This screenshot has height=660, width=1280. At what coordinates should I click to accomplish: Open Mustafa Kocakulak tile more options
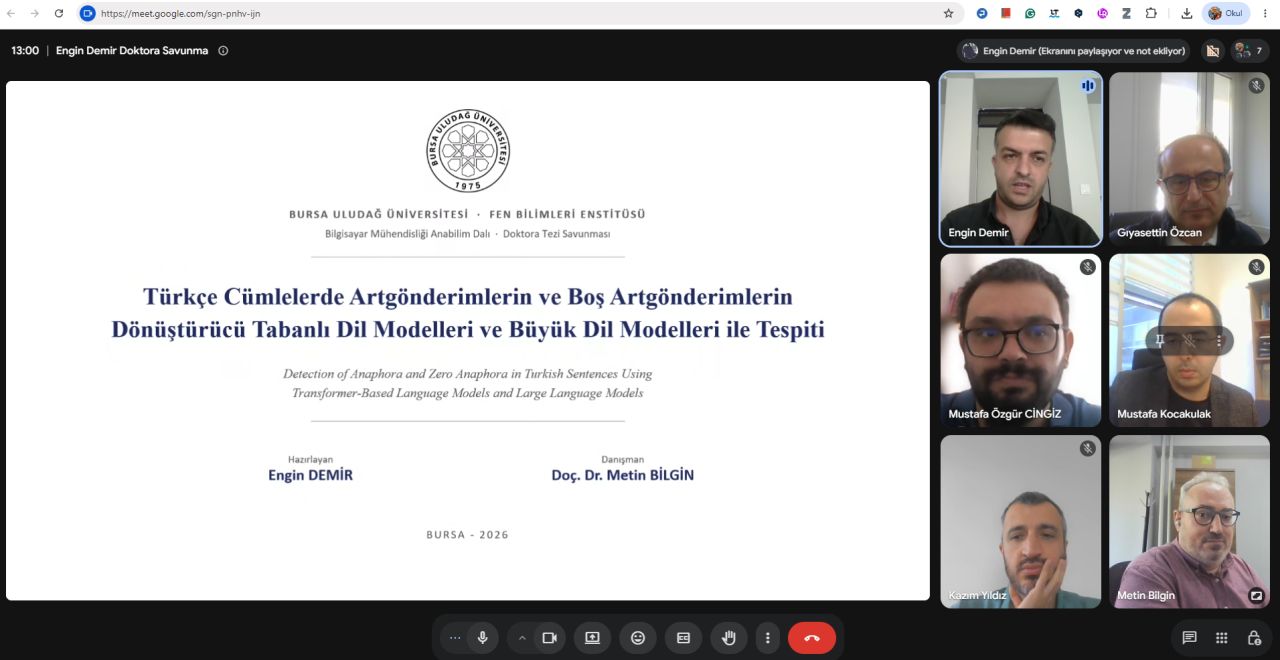1219,341
